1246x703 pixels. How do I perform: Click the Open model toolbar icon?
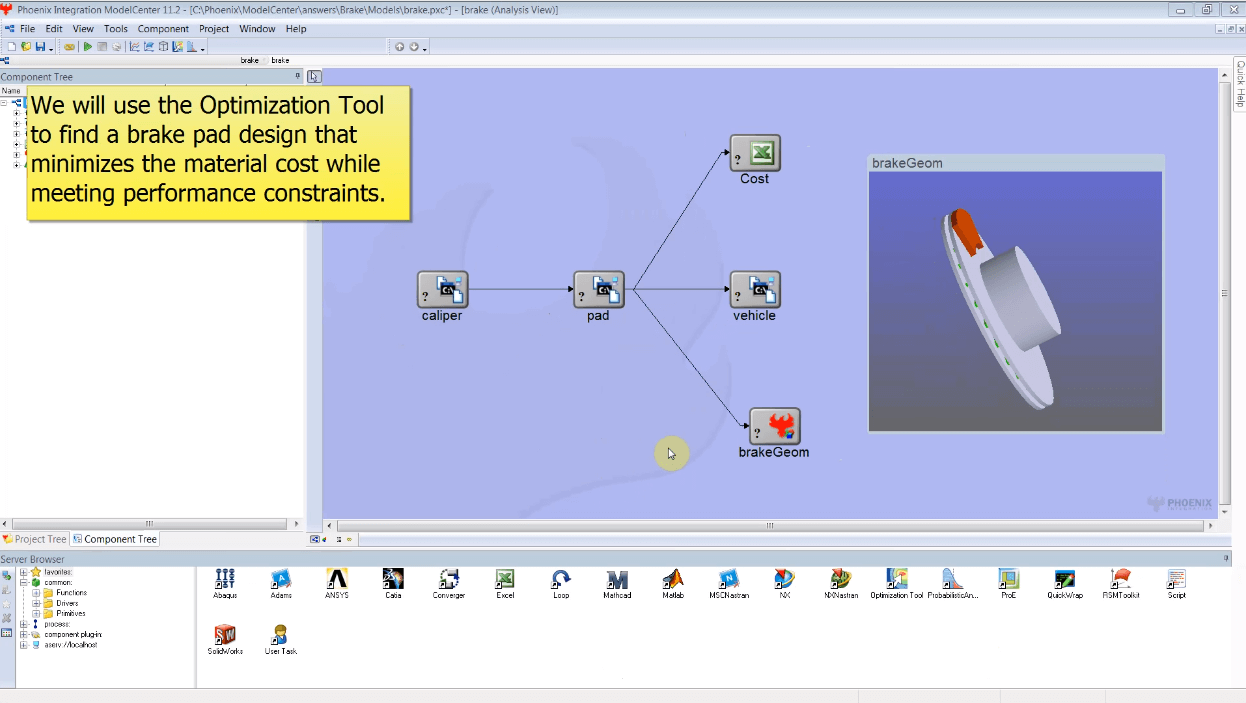point(24,47)
